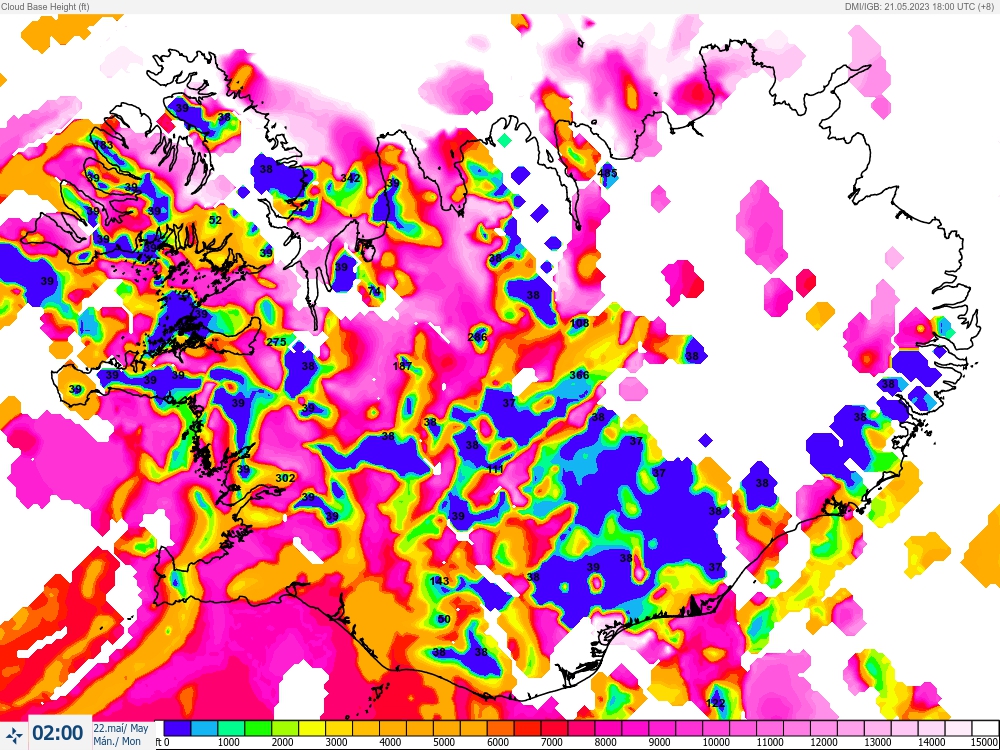Click the 02:00 forecast time display
This screenshot has height=750, width=1000.
[57, 733]
